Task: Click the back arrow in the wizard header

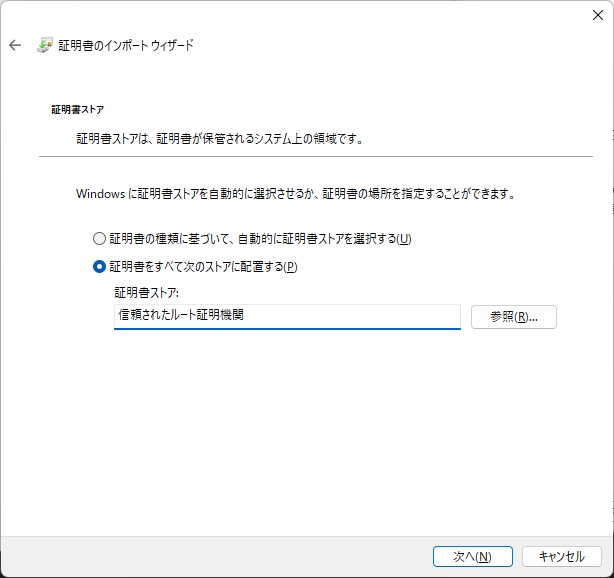Action: point(14,46)
